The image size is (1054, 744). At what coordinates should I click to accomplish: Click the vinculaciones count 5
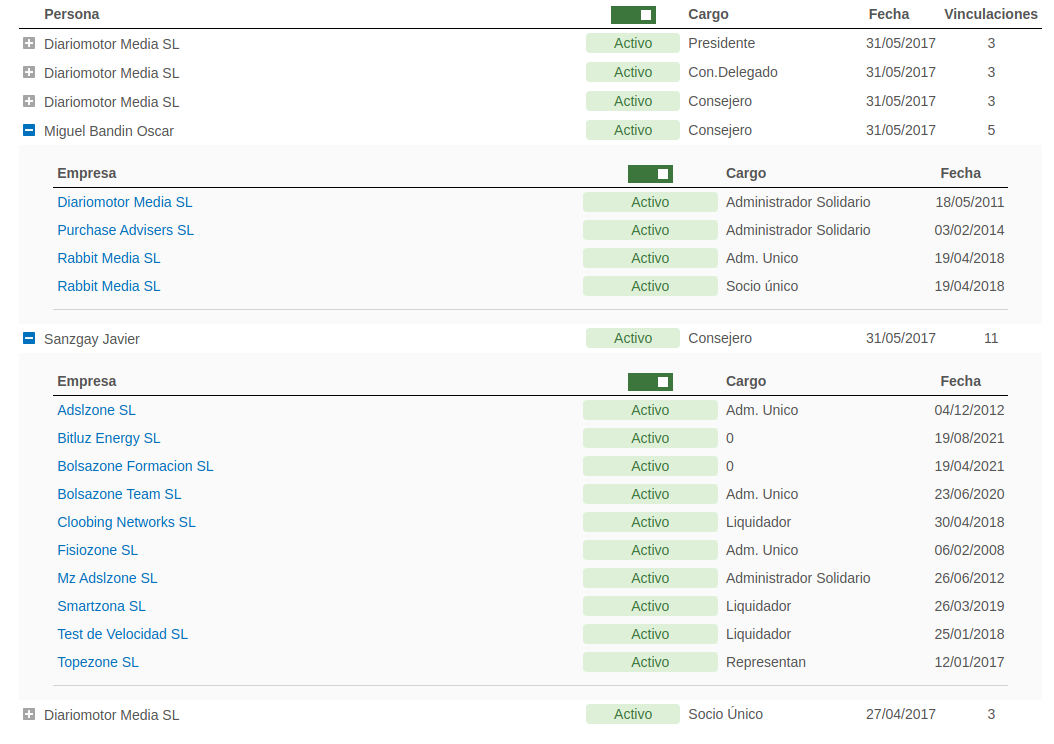tap(991, 130)
